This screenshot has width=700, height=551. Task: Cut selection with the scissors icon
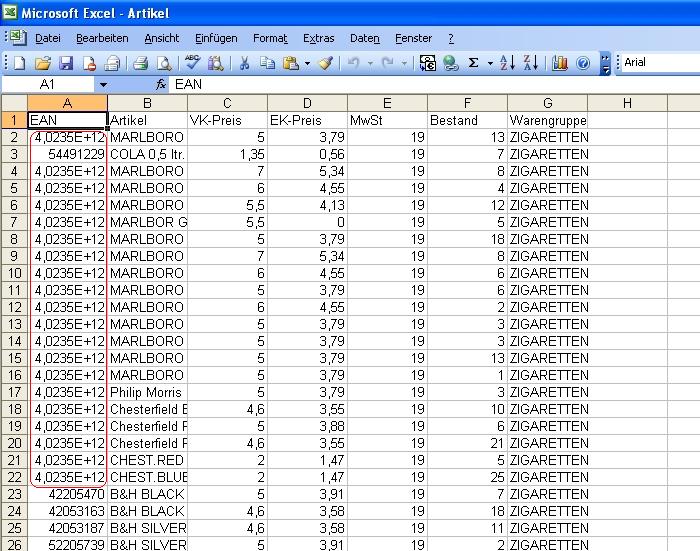click(x=244, y=63)
